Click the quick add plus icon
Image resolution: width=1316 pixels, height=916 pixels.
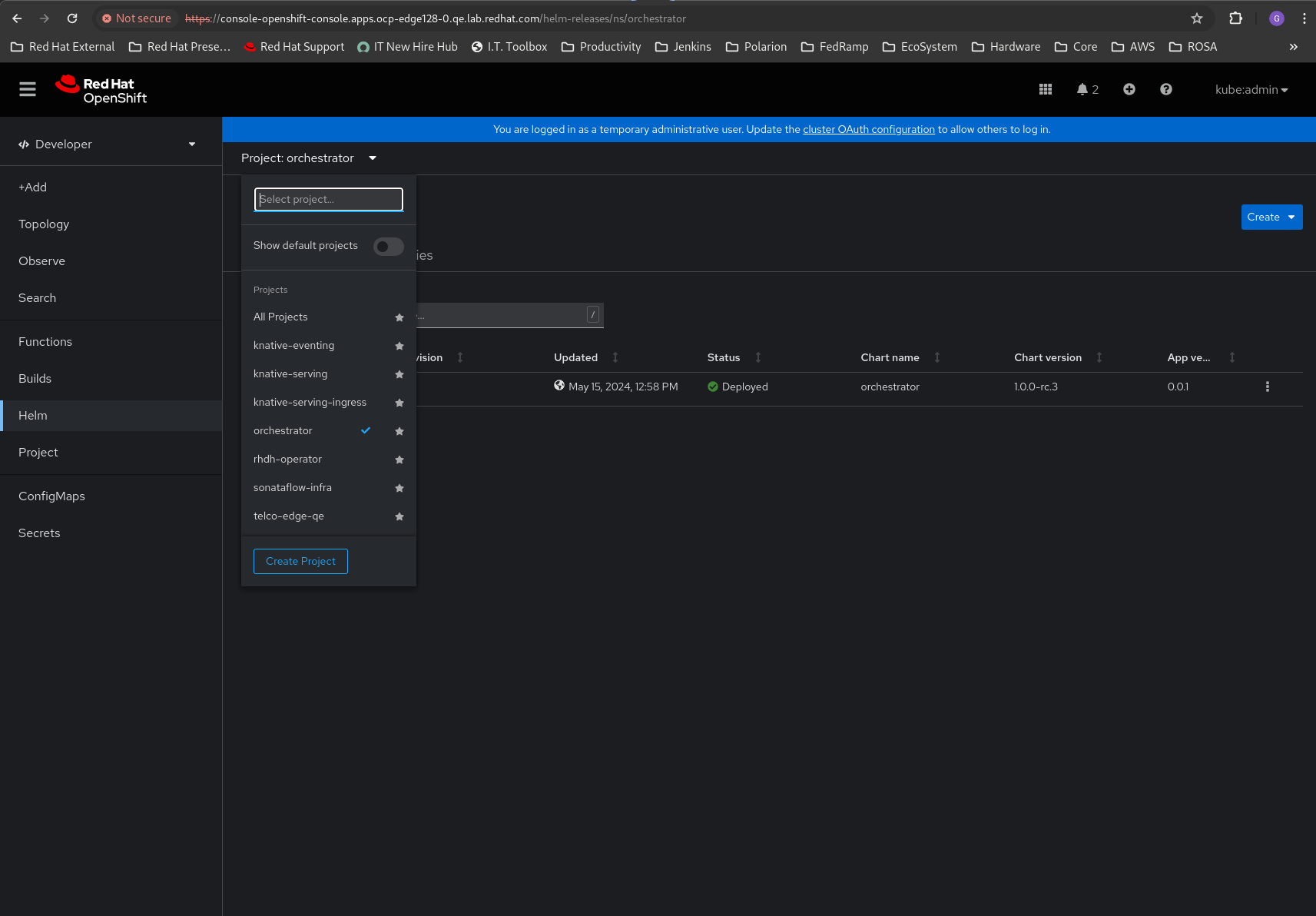(1129, 90)
